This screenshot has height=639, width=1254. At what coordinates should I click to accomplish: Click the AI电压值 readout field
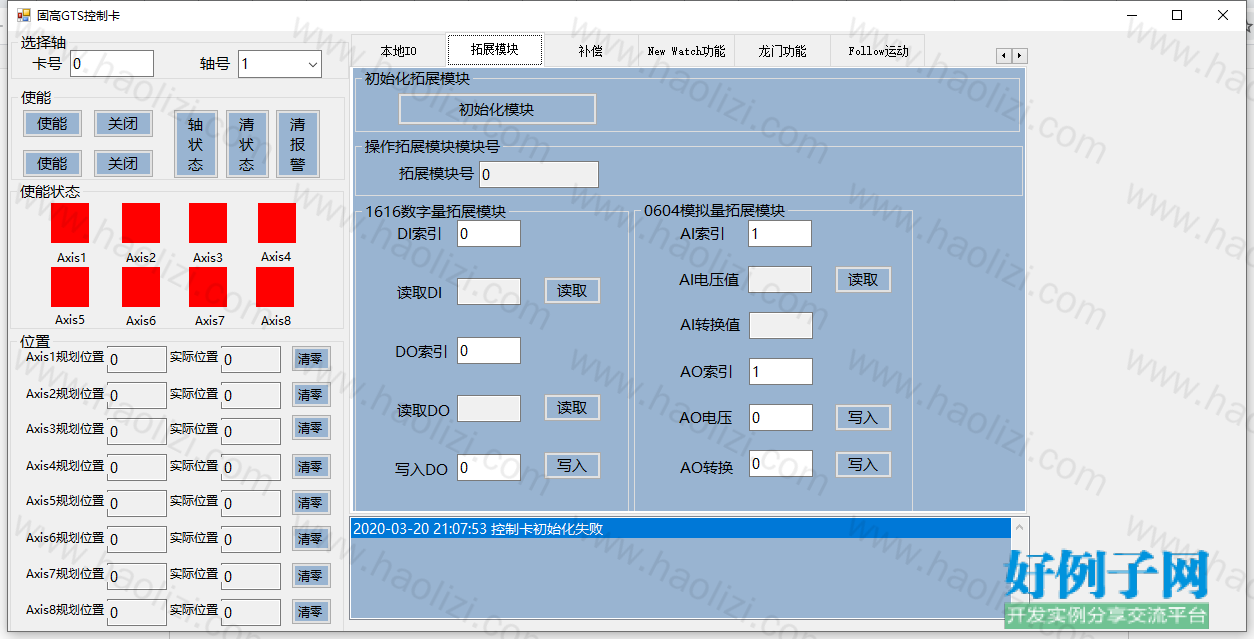[780, 279]
